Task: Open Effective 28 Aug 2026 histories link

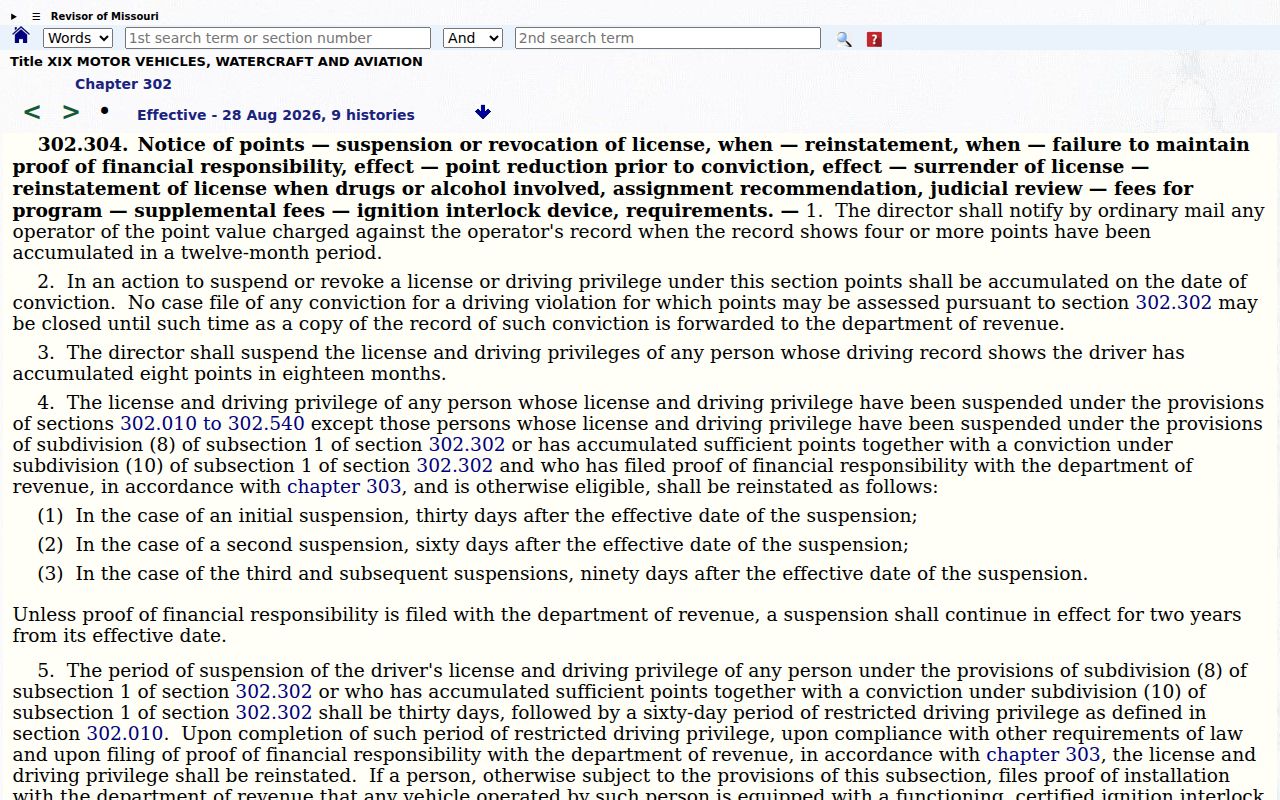Action: pos(276,115)
